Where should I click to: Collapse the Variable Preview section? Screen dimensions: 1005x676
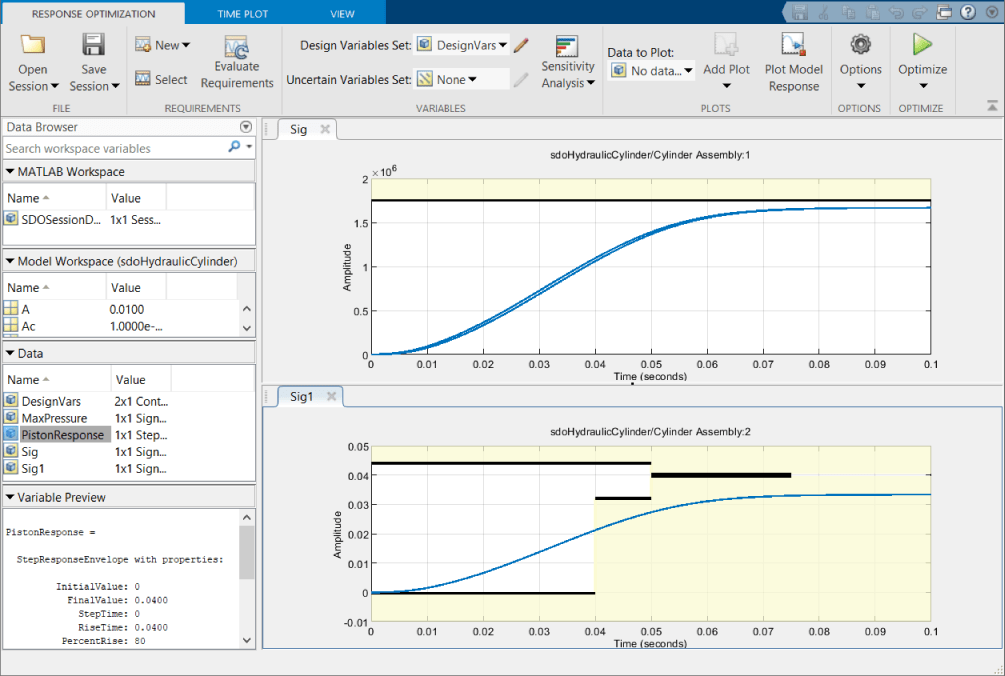(x=11, y=497)
